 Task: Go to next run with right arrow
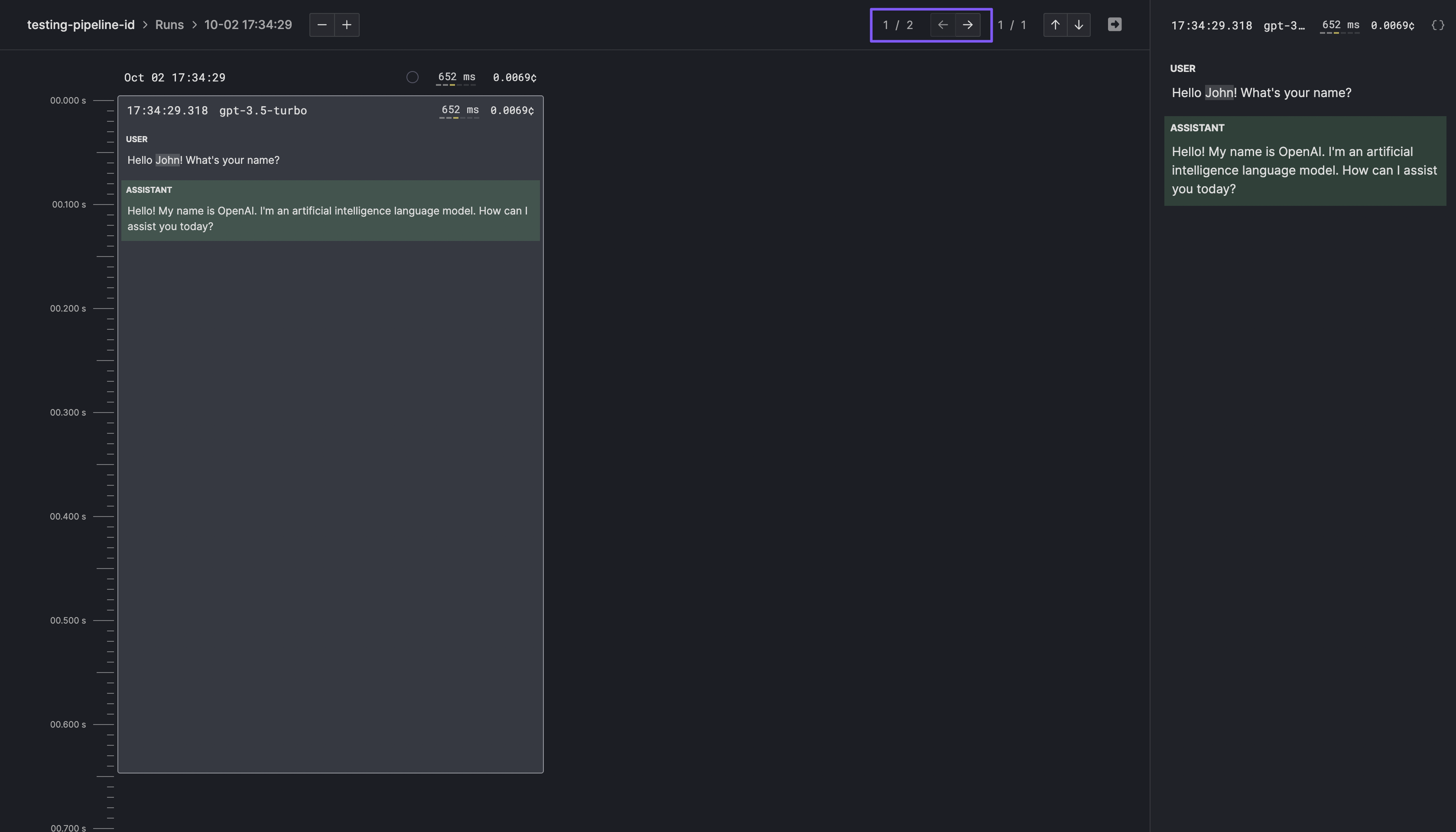(x=968, y=25)
